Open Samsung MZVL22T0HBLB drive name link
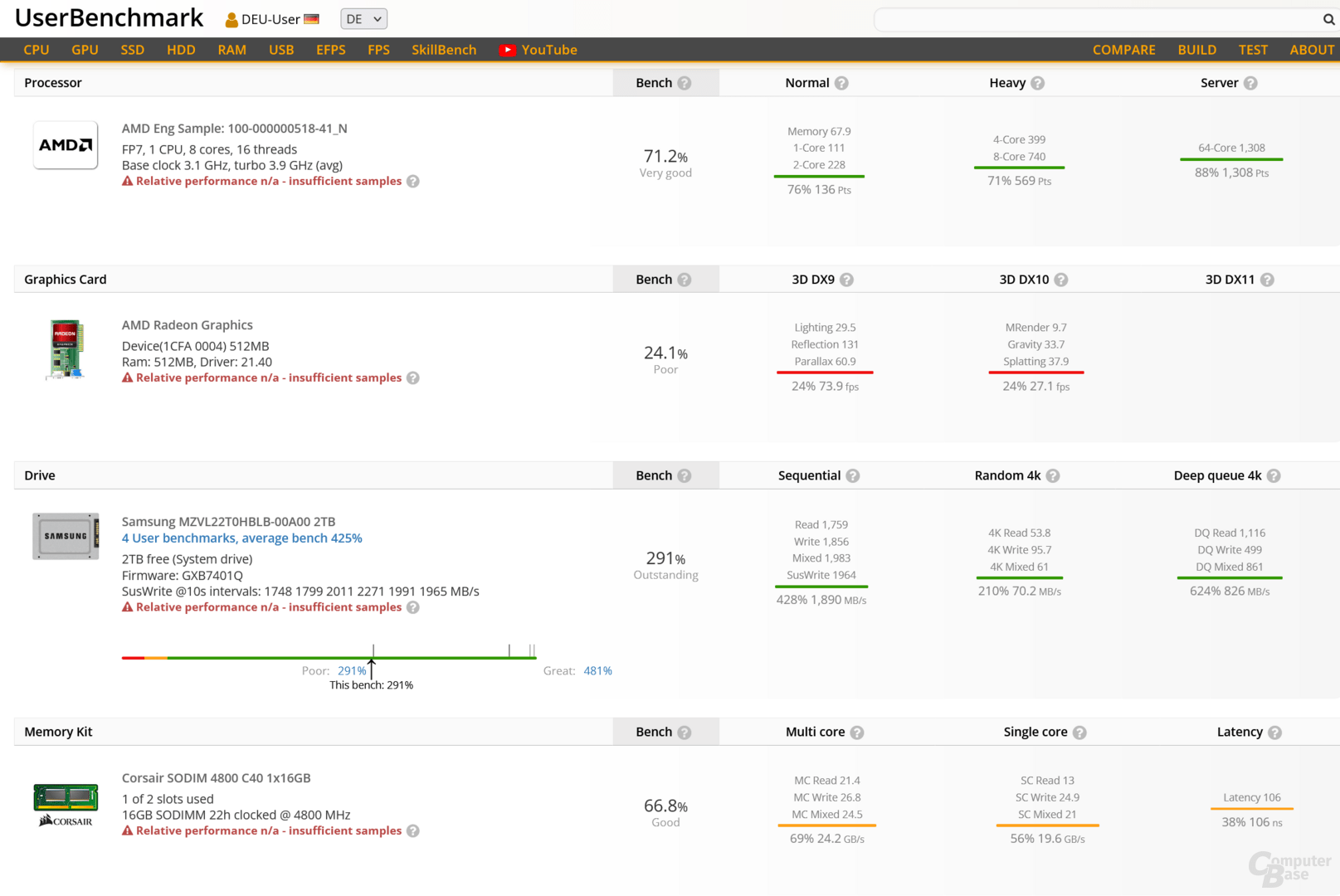 [229, 522]
